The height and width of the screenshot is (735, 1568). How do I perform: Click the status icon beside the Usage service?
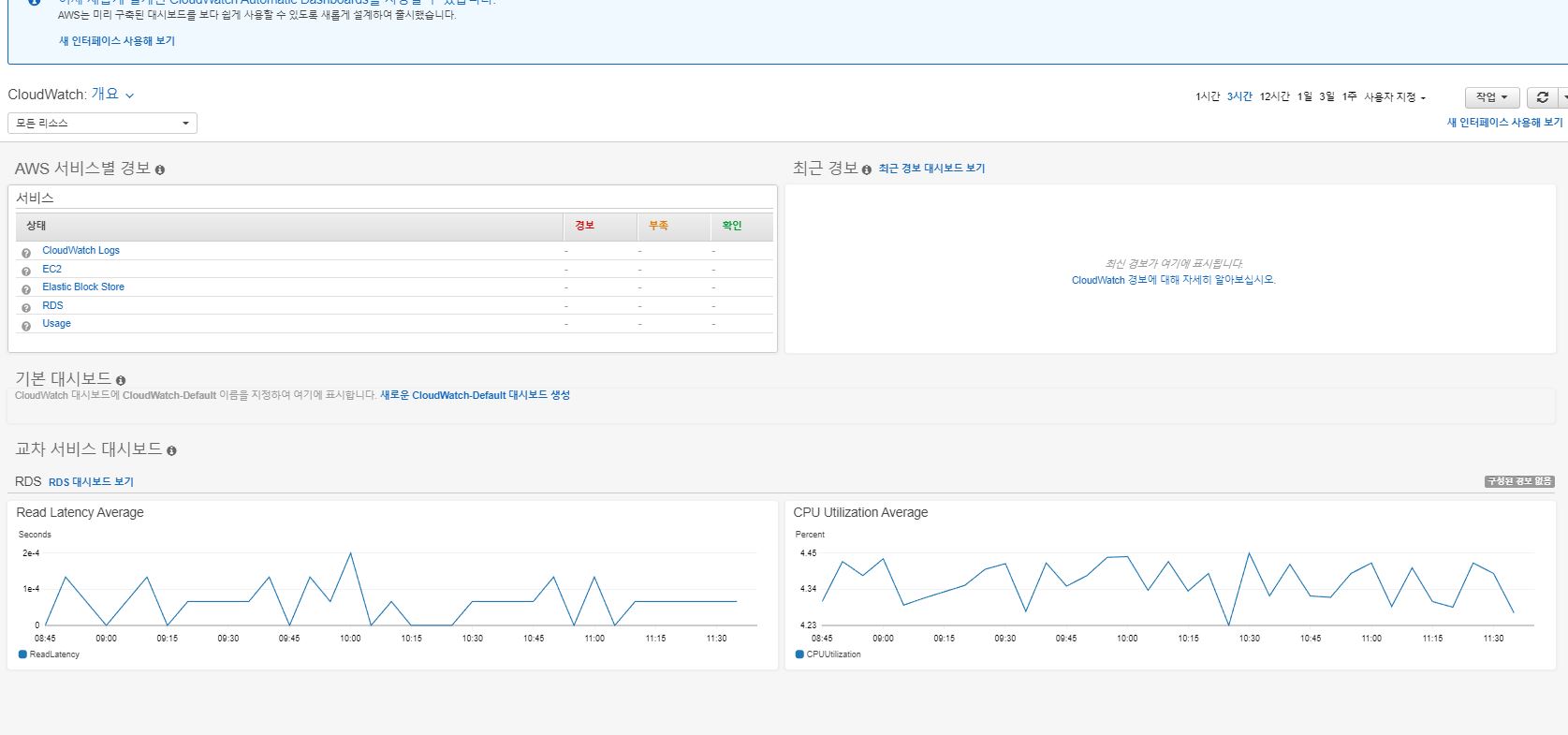pos(26,326)
